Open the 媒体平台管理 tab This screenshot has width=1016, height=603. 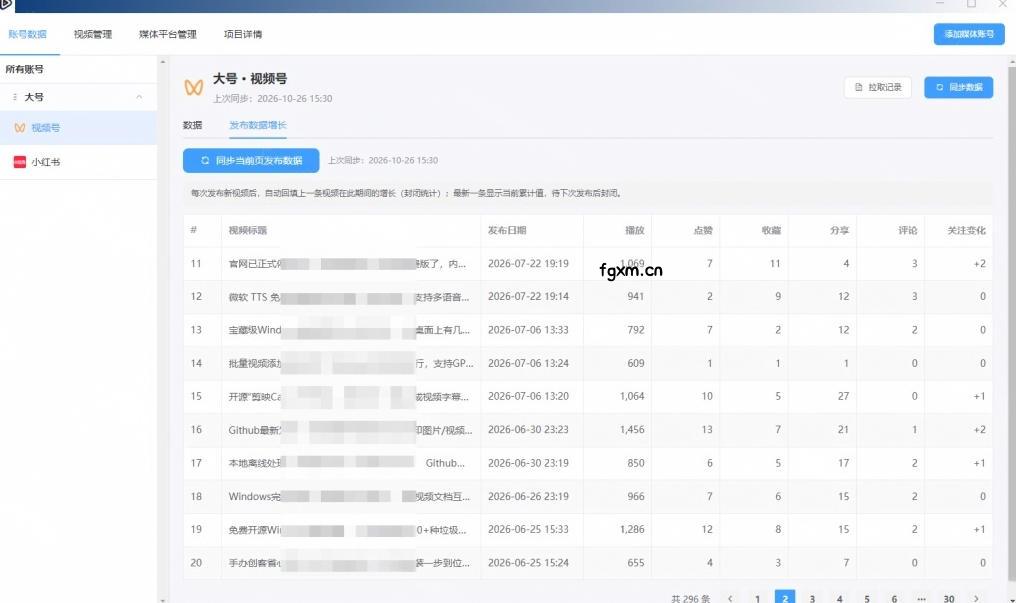tap(167, 34)
